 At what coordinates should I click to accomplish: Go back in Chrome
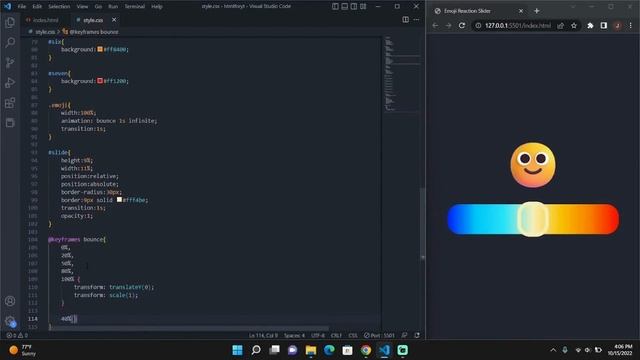coord(435,25)
